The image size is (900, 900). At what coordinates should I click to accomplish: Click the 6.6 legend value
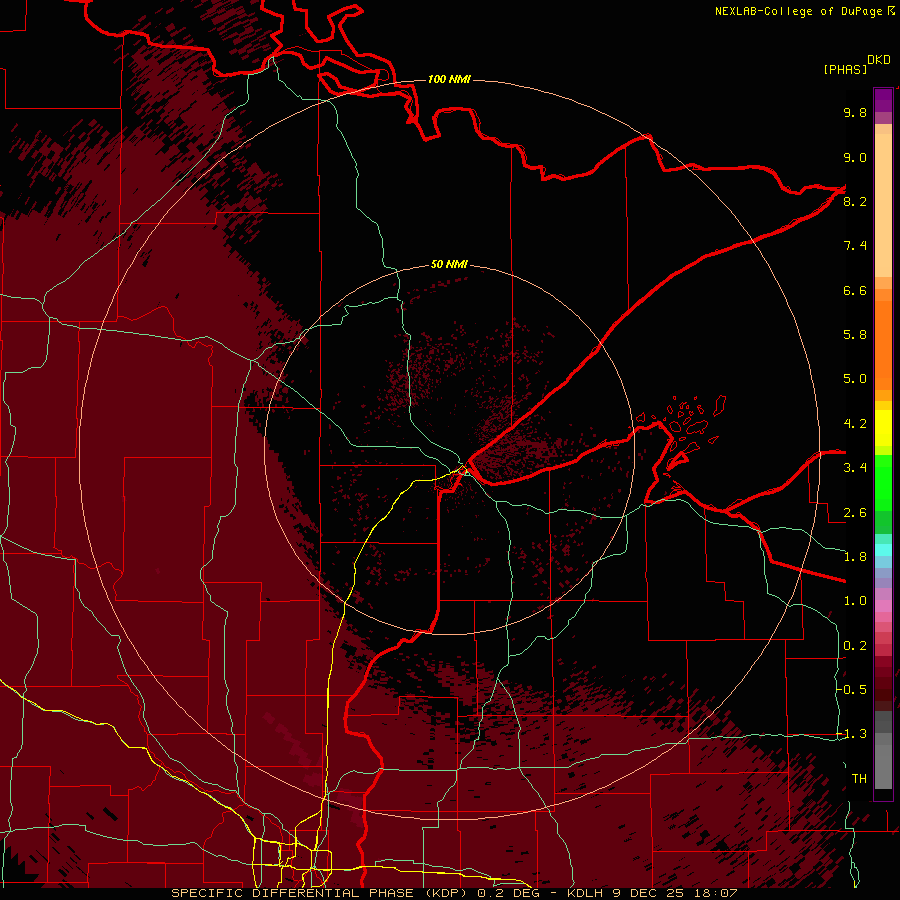pos(855,290)
